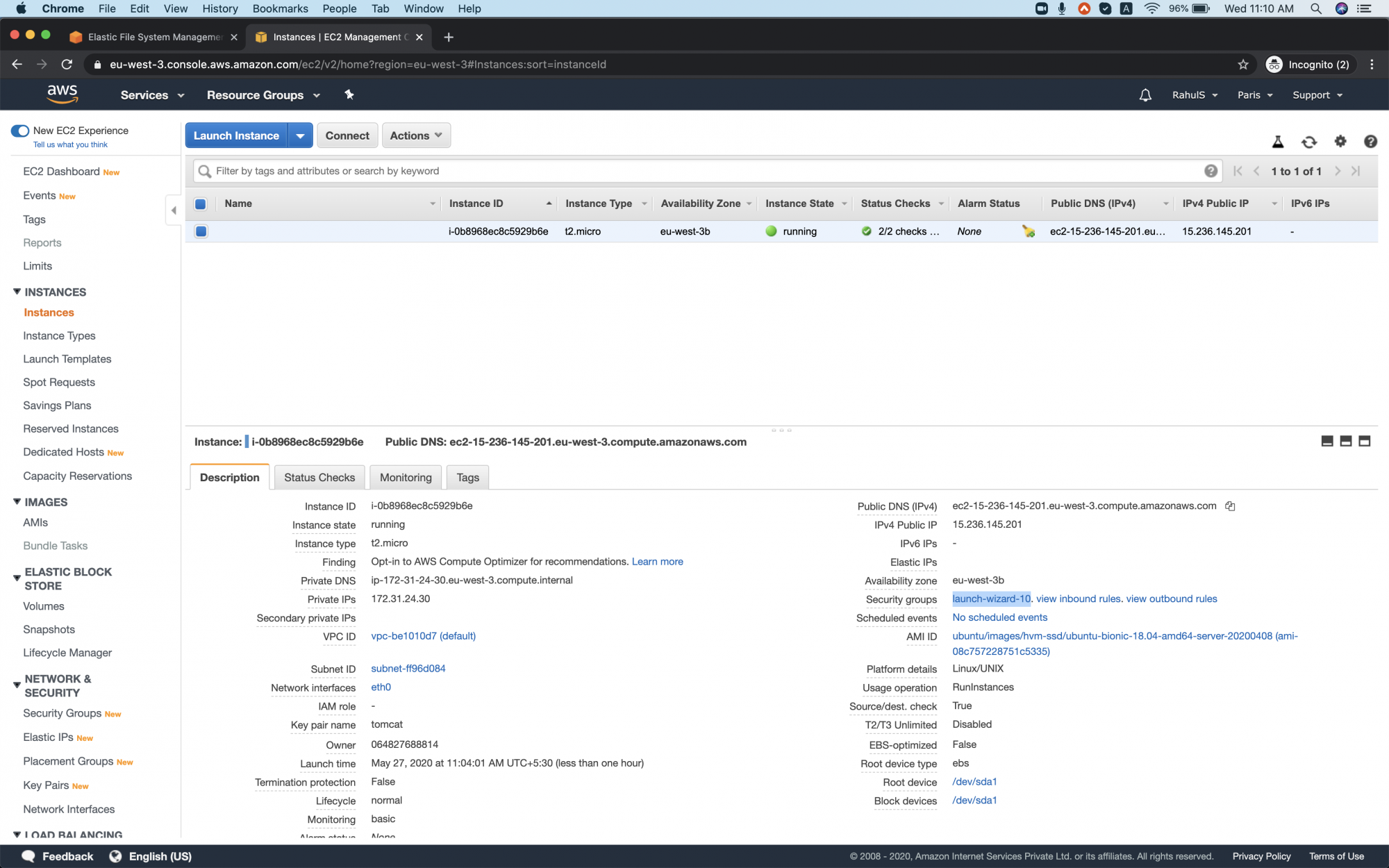The width and height of the screenshot is (1389, 868).
Task: Open the Status Checks tab
Action: coord(319,477)
